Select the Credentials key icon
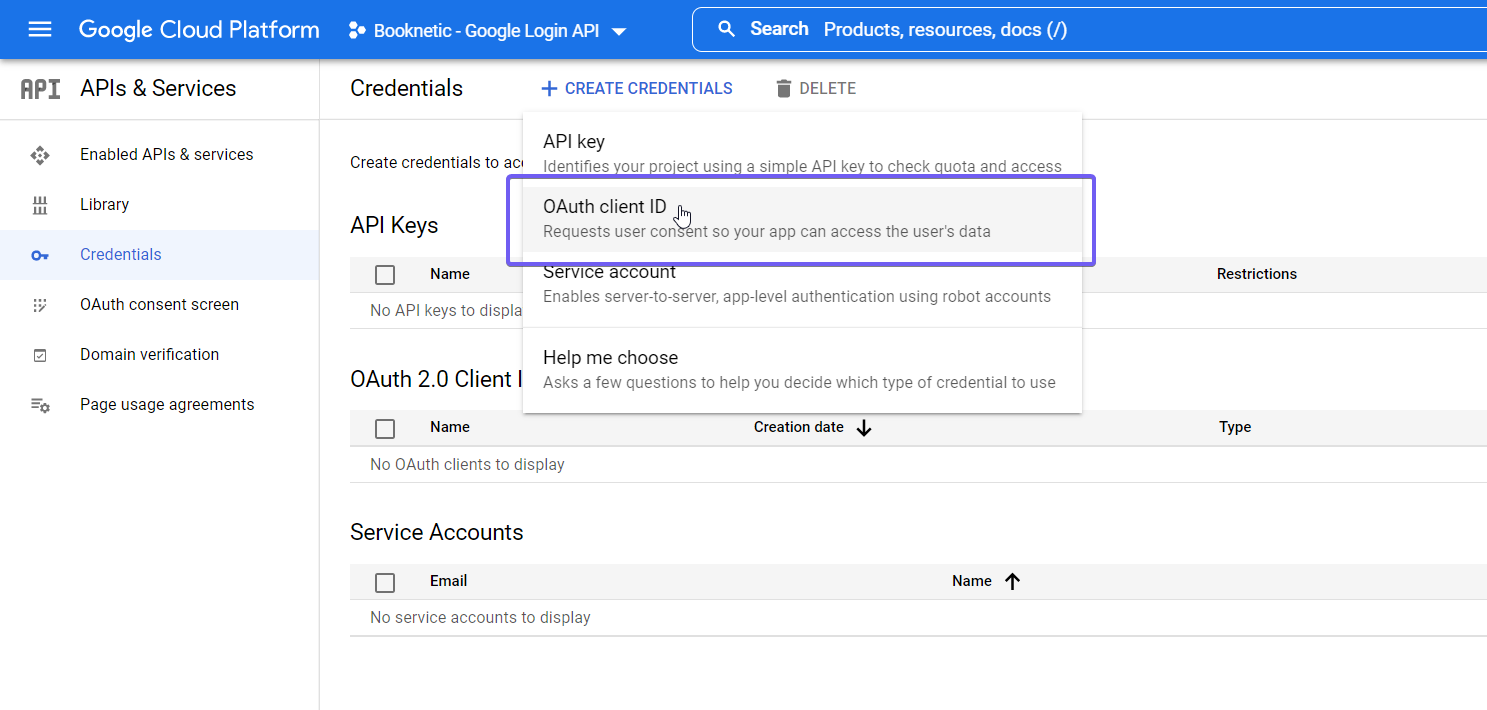Image resolution: width=1487 pixels, height=710 pixels. pos(40,254)
